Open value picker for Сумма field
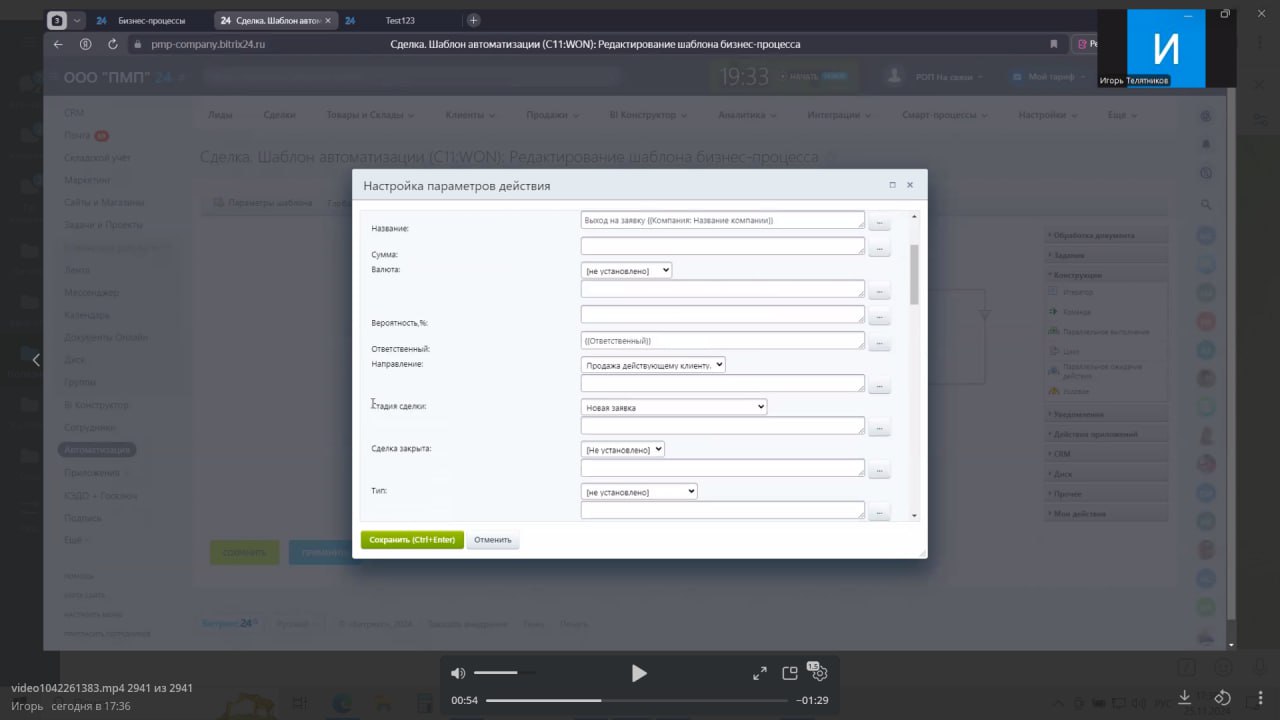Image resolution: width=1280 pixels, height=720 pixels. click(x=879, y=247)
